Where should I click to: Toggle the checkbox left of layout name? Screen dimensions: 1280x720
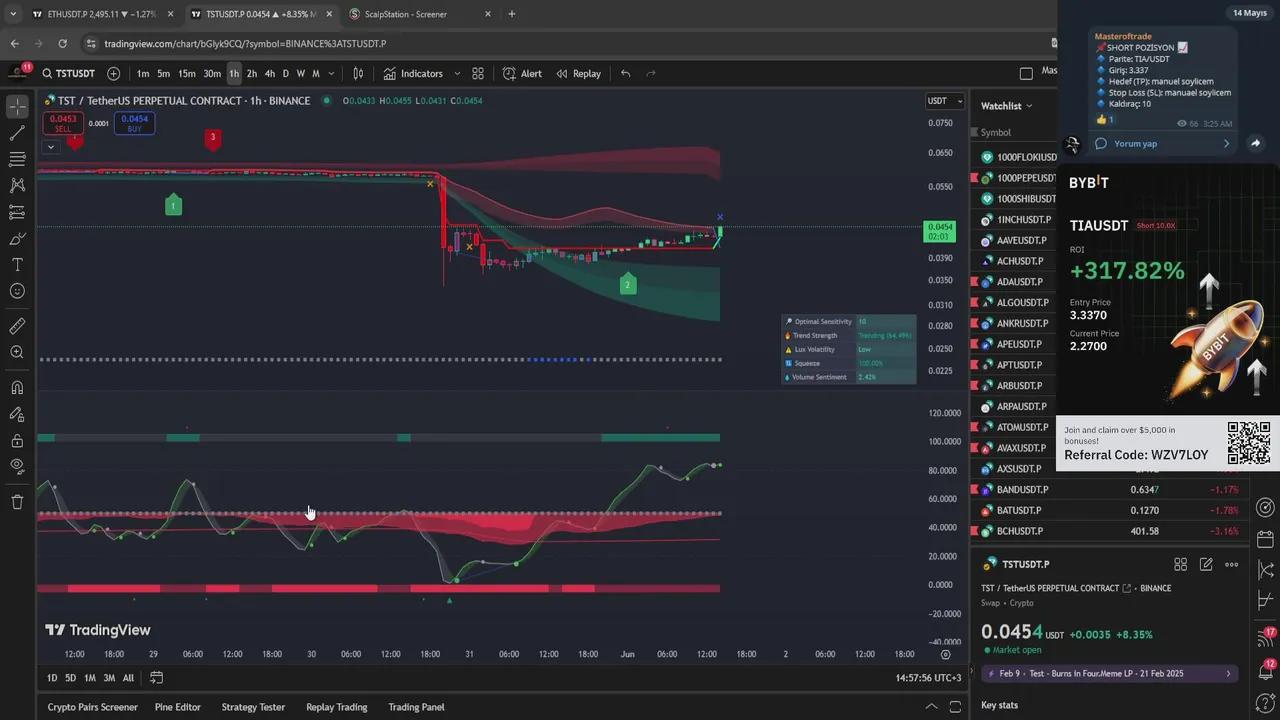[1026, 73]
